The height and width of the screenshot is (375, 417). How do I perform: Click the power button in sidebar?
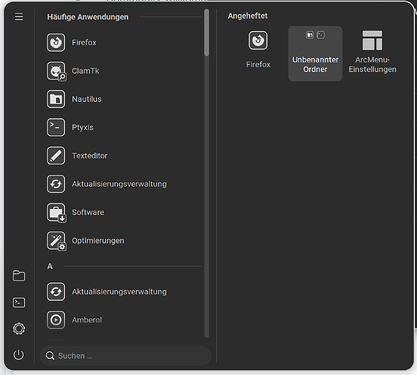19,355
